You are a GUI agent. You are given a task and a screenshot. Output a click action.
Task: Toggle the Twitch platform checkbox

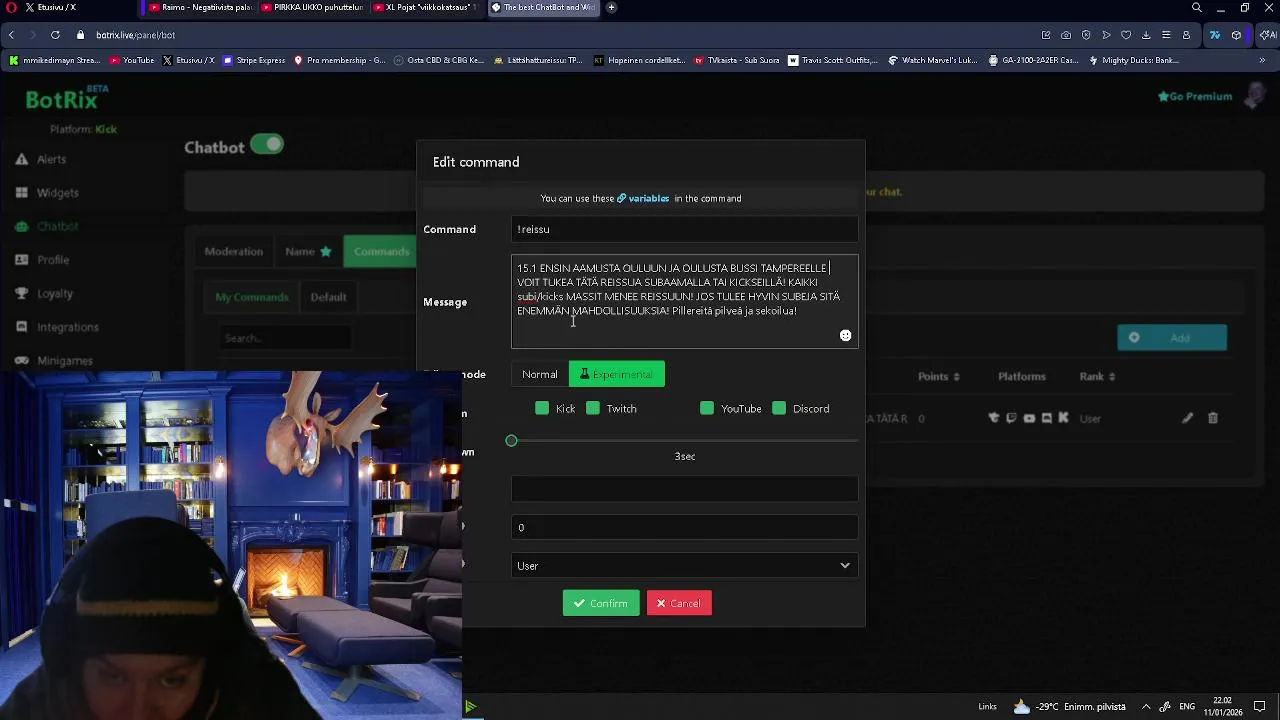pos(593,408)
